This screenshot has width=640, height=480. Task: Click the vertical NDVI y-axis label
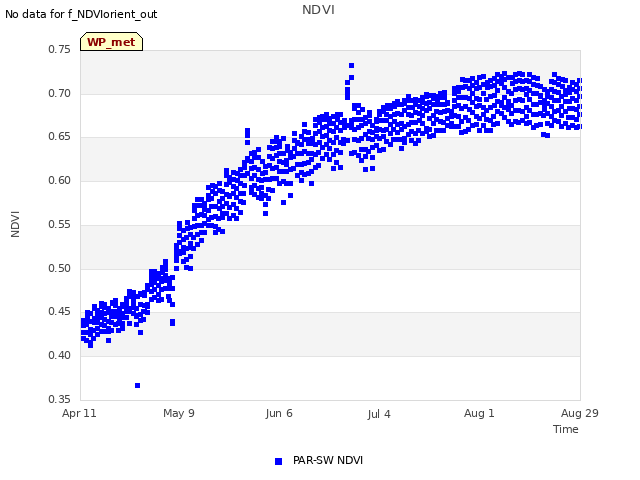click(x=15, y=224)
